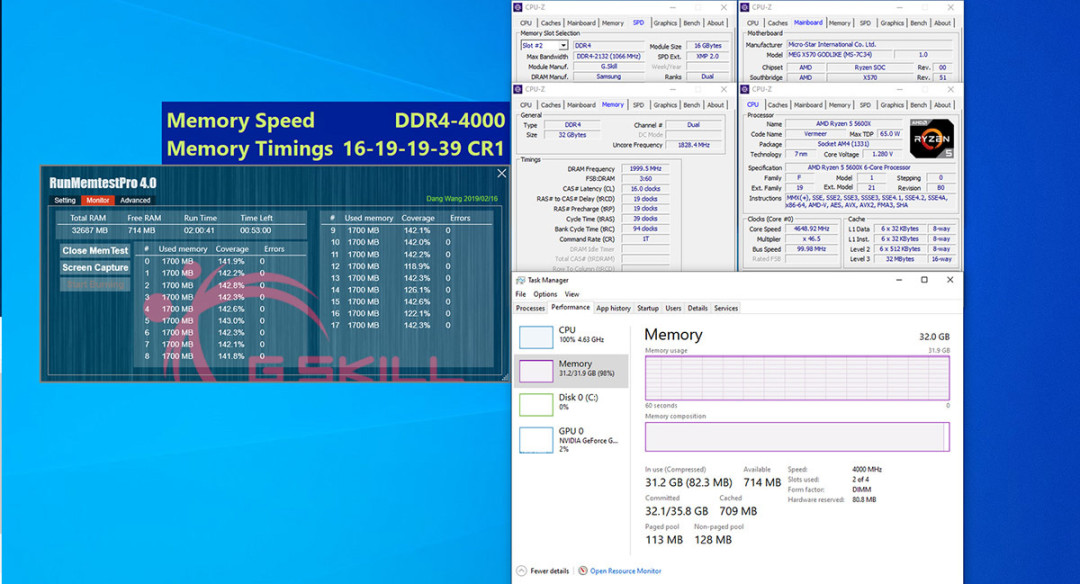Click the Uncore Frequency 1828.4 MHz value
Image resolution: width=1080 pixels, height=584 pixels.
coord(694,145)
